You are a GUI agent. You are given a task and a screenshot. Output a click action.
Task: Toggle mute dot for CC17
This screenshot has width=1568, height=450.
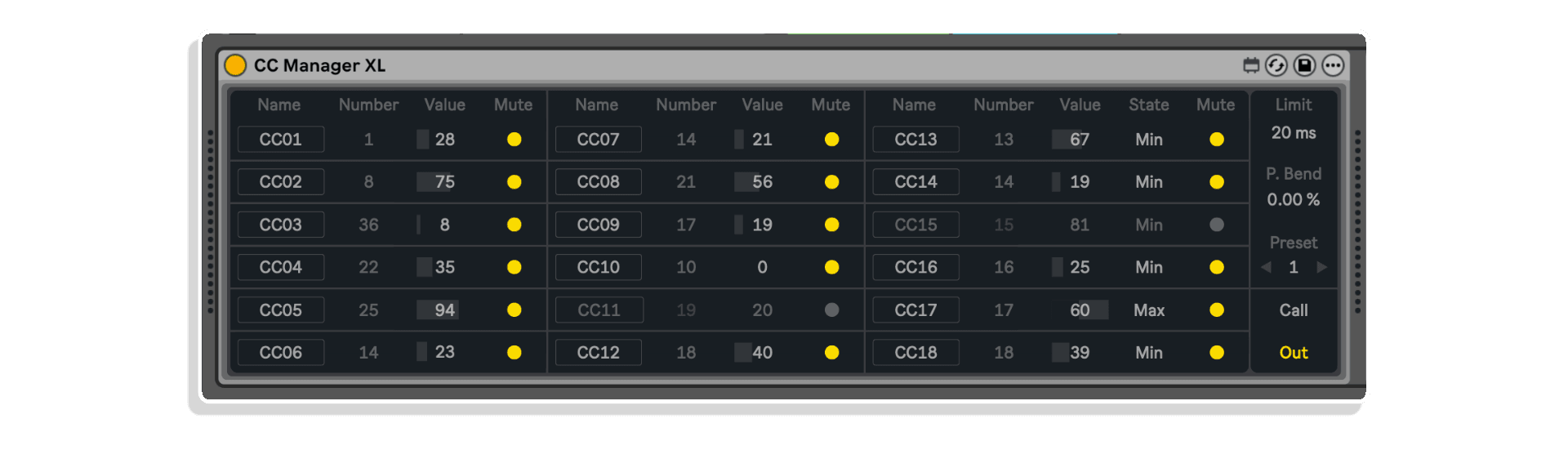point(1217,310)
